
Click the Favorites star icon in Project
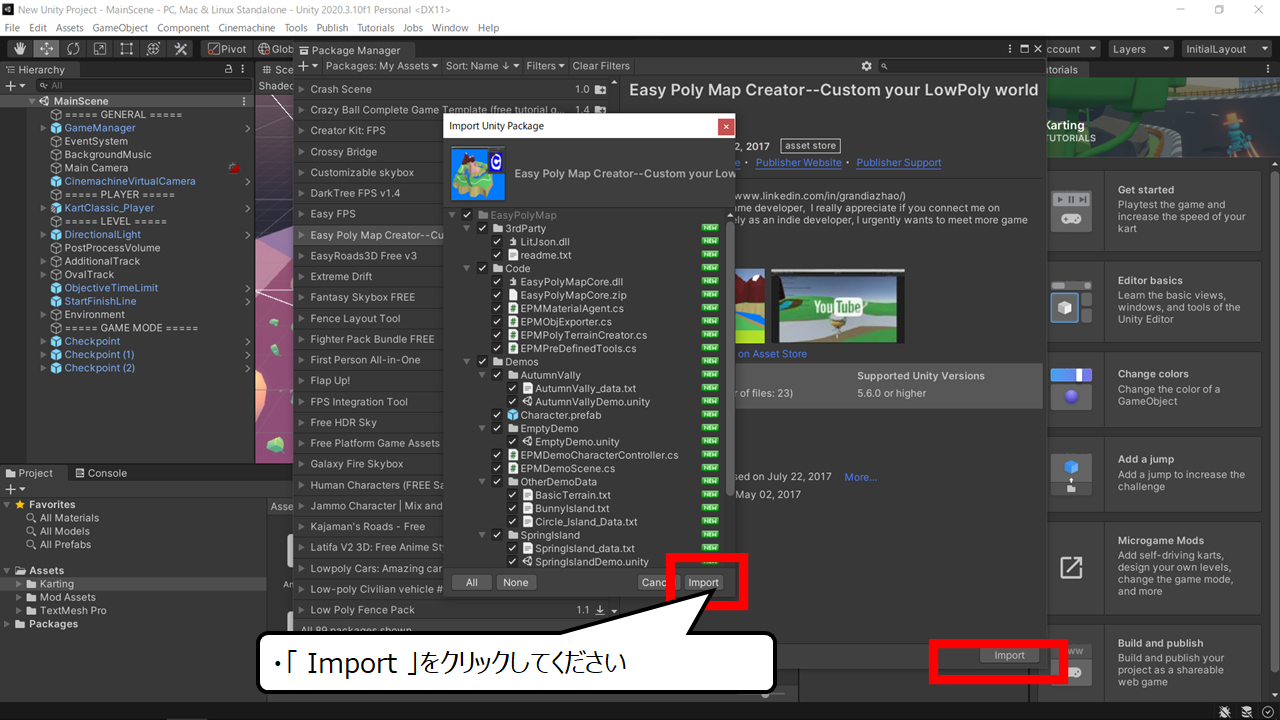(x=20, y=505)
